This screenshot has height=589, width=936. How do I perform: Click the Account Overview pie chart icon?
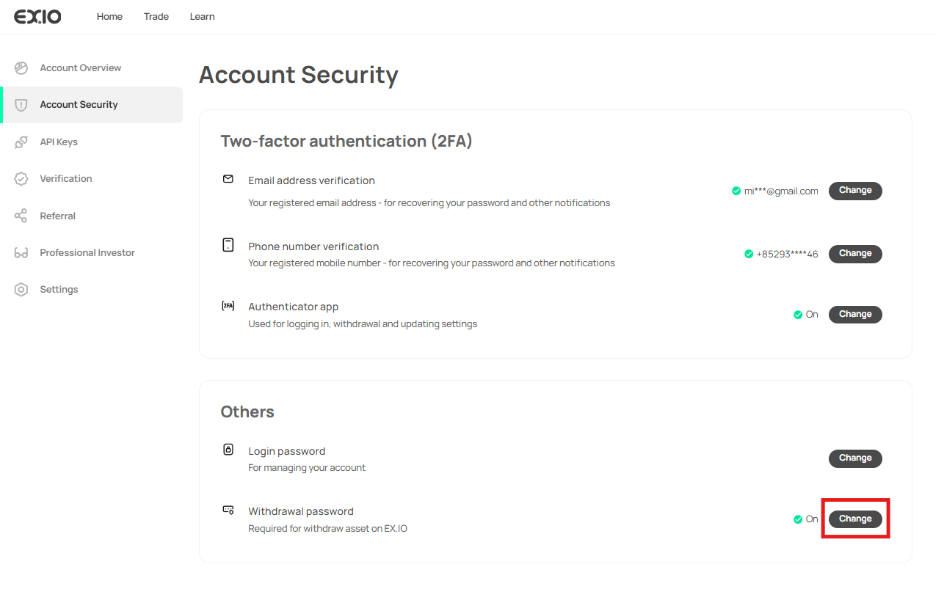click(x=21, y=68)
